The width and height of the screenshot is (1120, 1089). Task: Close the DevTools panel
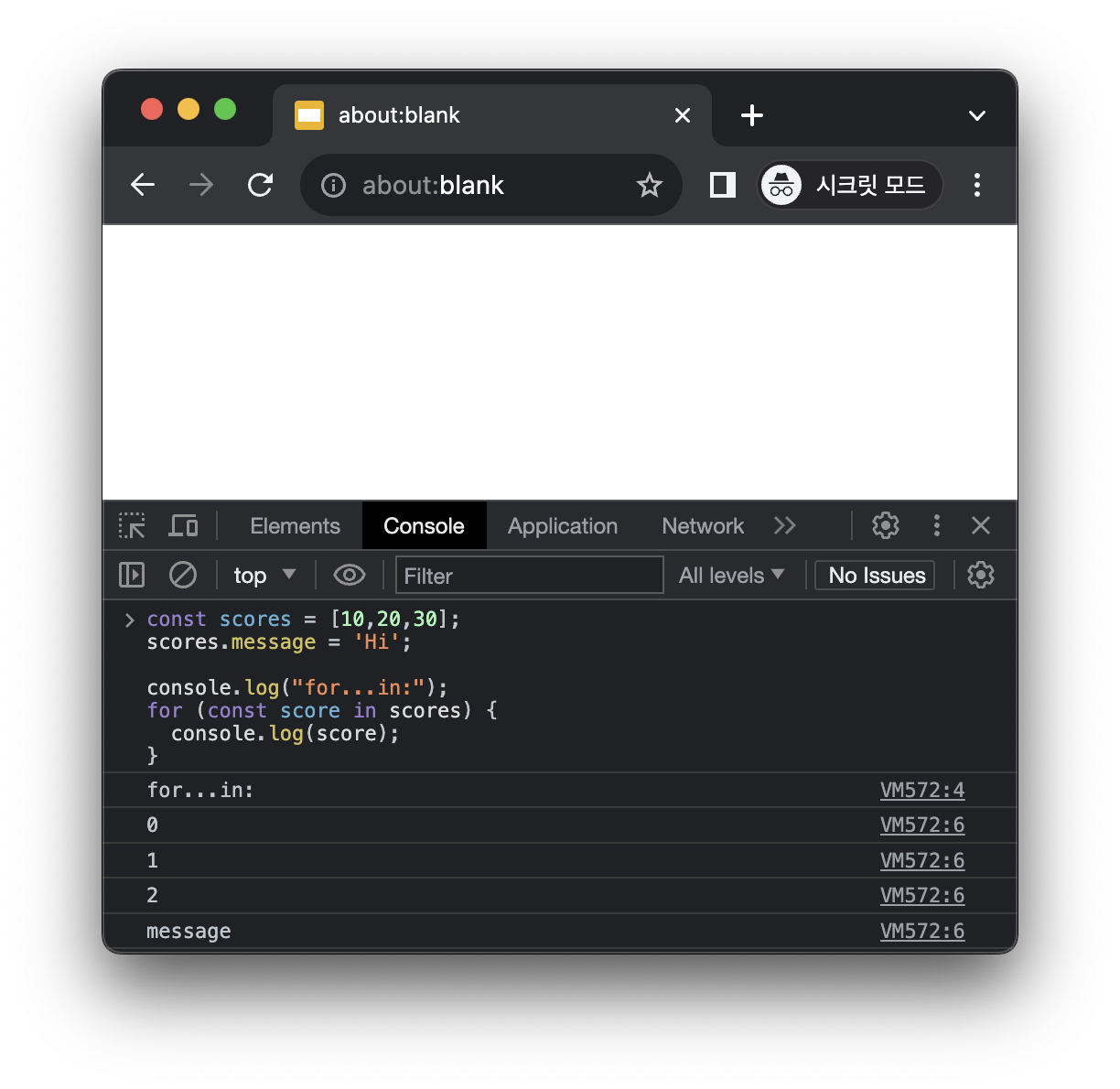coord(981,525)
